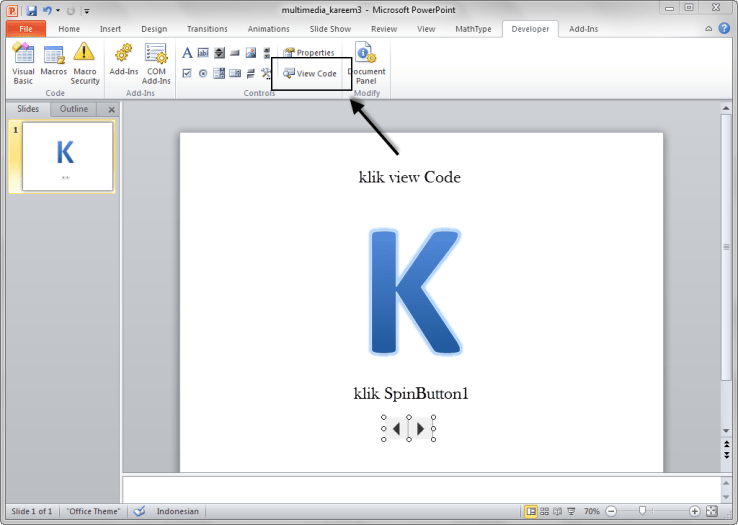
Task: Click the View Code button
Action: (x=311, y=73)
